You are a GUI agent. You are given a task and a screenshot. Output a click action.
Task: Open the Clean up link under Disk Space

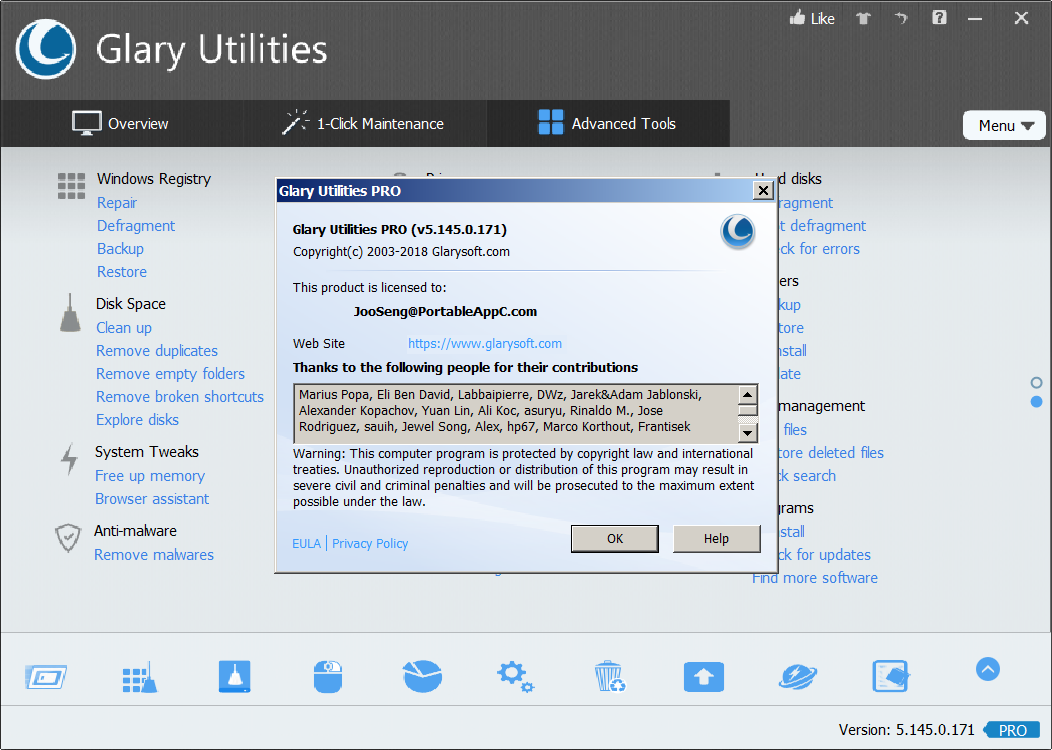pyautogui.click(x=124, y=328)
